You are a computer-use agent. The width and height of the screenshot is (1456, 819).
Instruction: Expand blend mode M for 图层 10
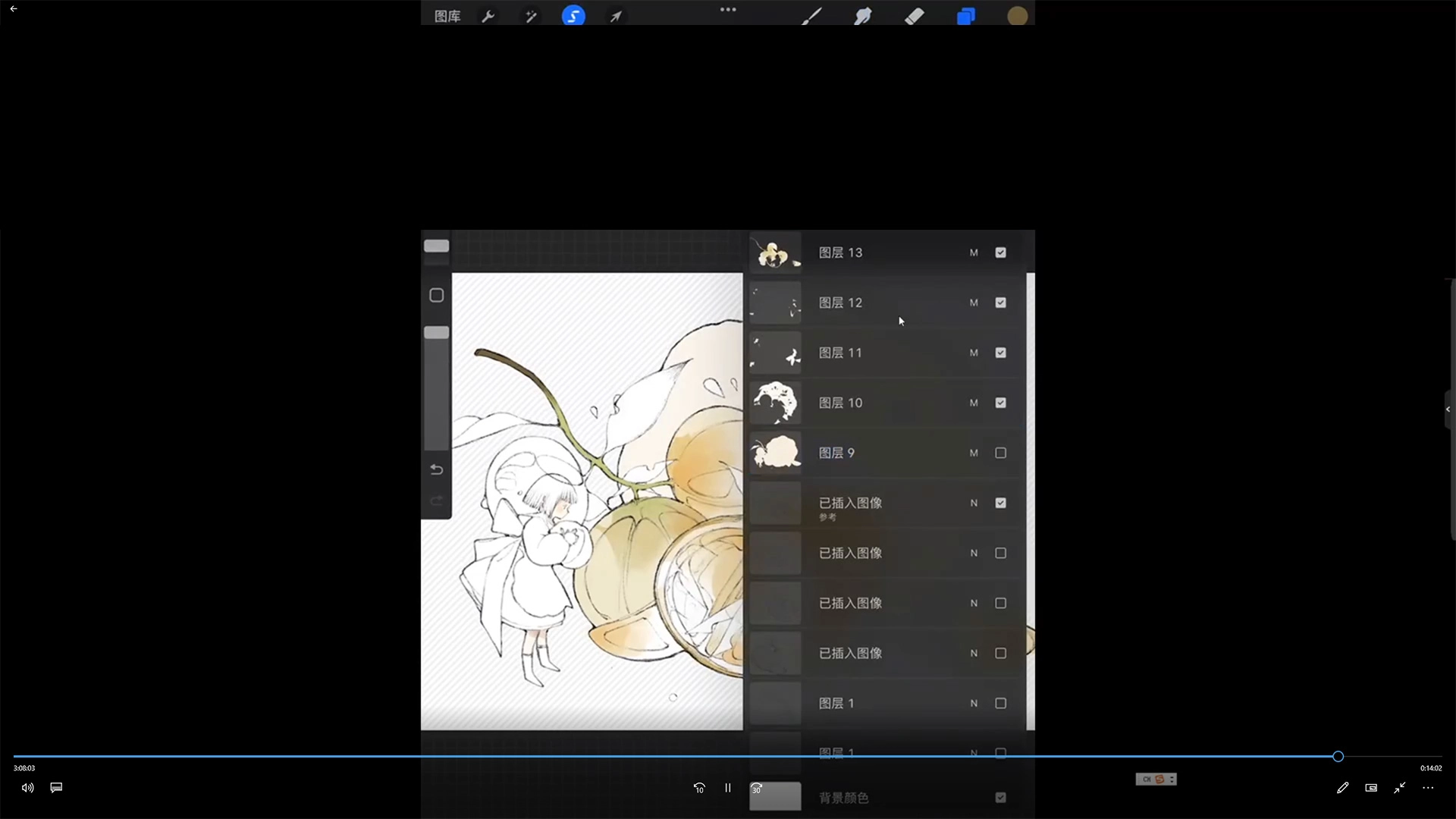tap(974, 403)
